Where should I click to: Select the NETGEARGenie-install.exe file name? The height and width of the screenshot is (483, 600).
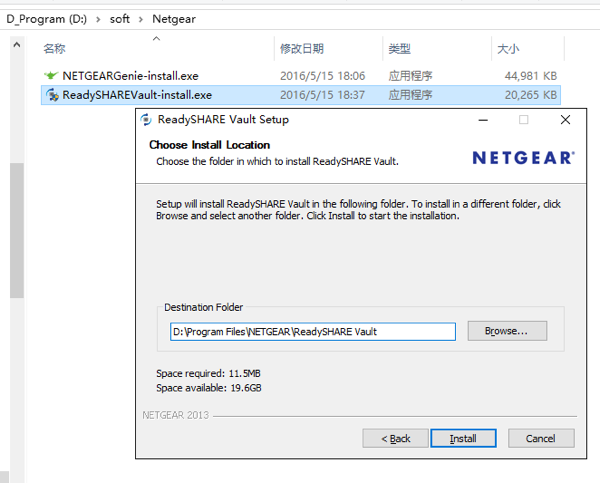click(130, 76)
